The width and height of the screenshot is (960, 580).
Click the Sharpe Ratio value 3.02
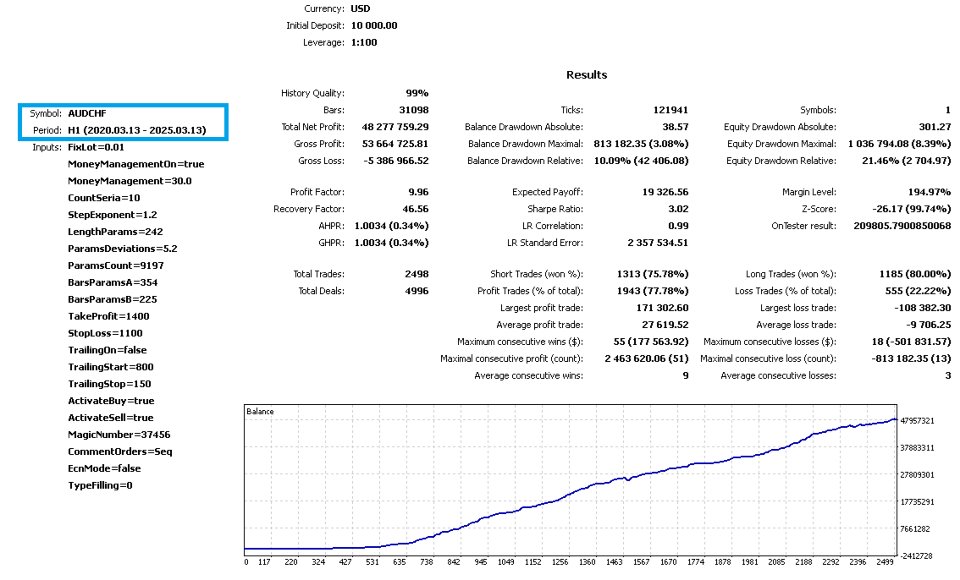pyautogui.click(x=678, y=209)
